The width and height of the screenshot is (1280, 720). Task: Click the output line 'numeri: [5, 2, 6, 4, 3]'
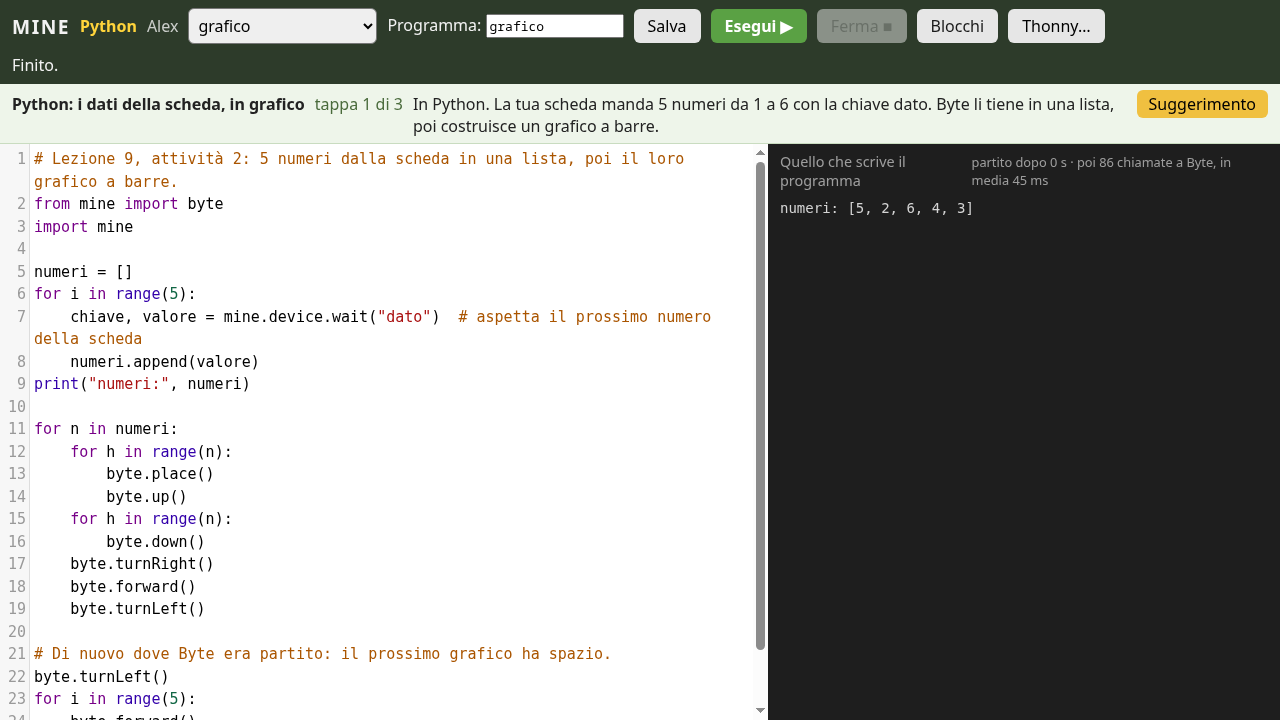pyautogui.click(x=877, y=208)
